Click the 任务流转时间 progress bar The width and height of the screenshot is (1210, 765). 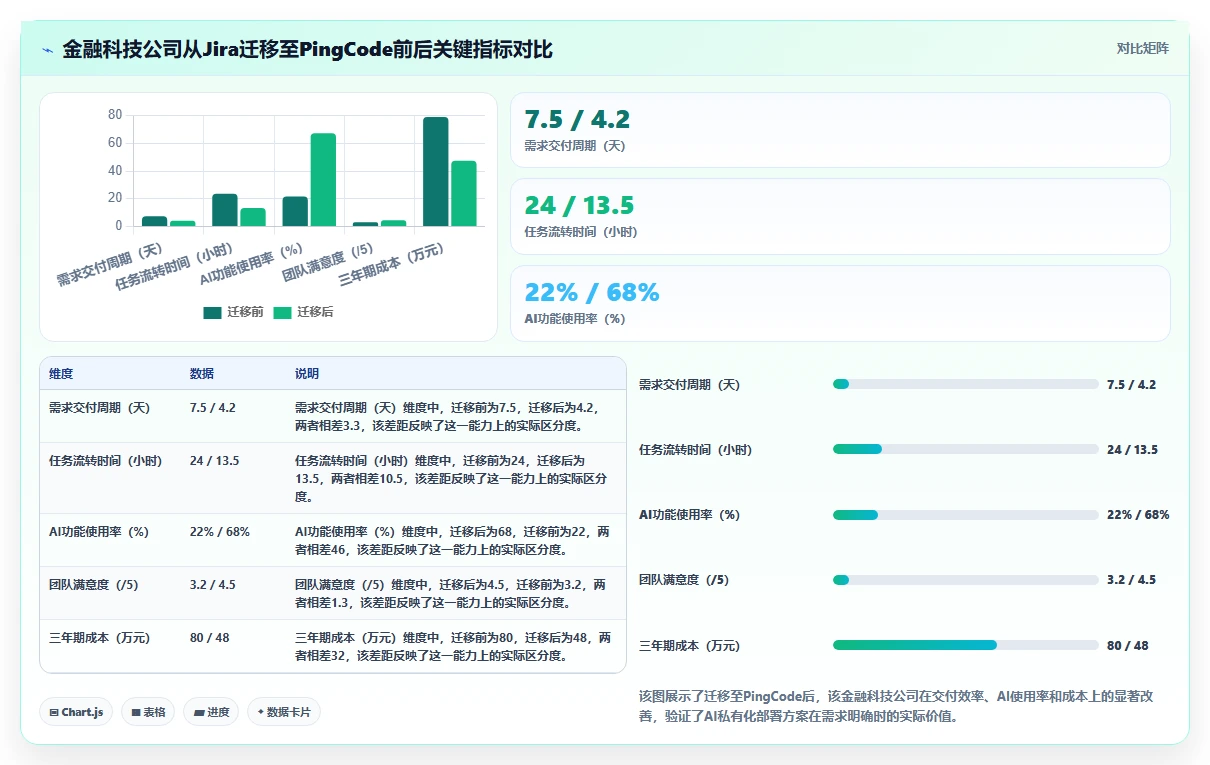click(965, 449)
